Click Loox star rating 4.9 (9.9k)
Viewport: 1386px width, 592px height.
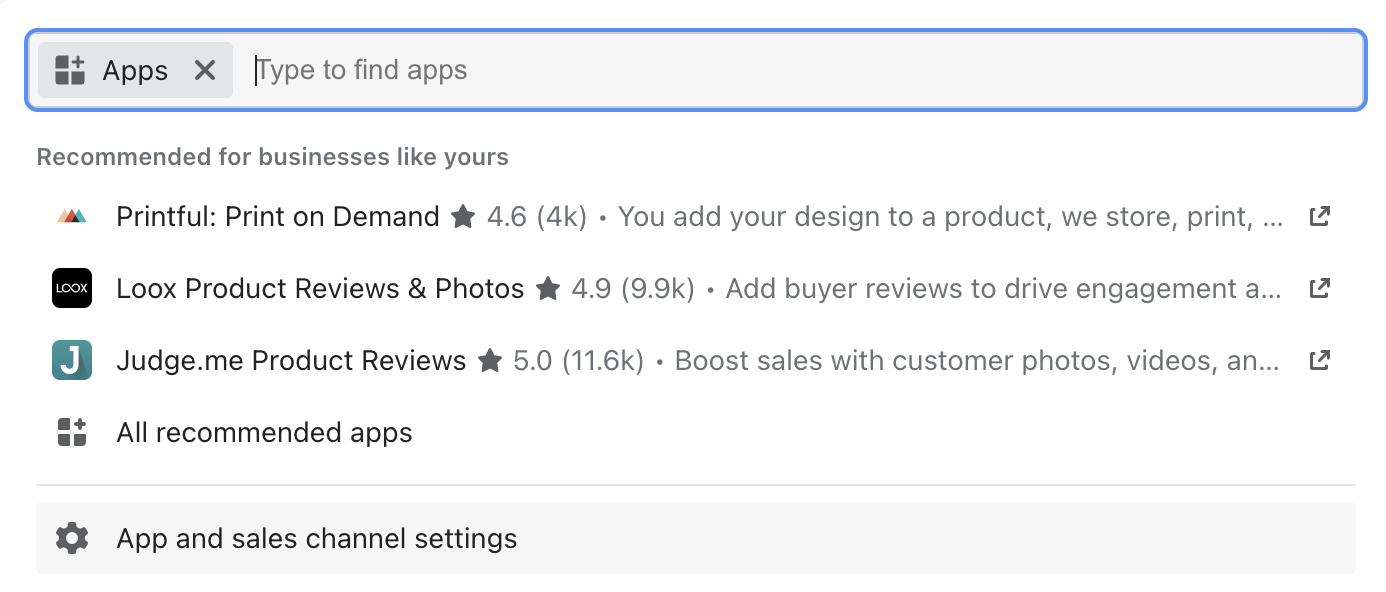pyautogui.click(x=615, y=288)
